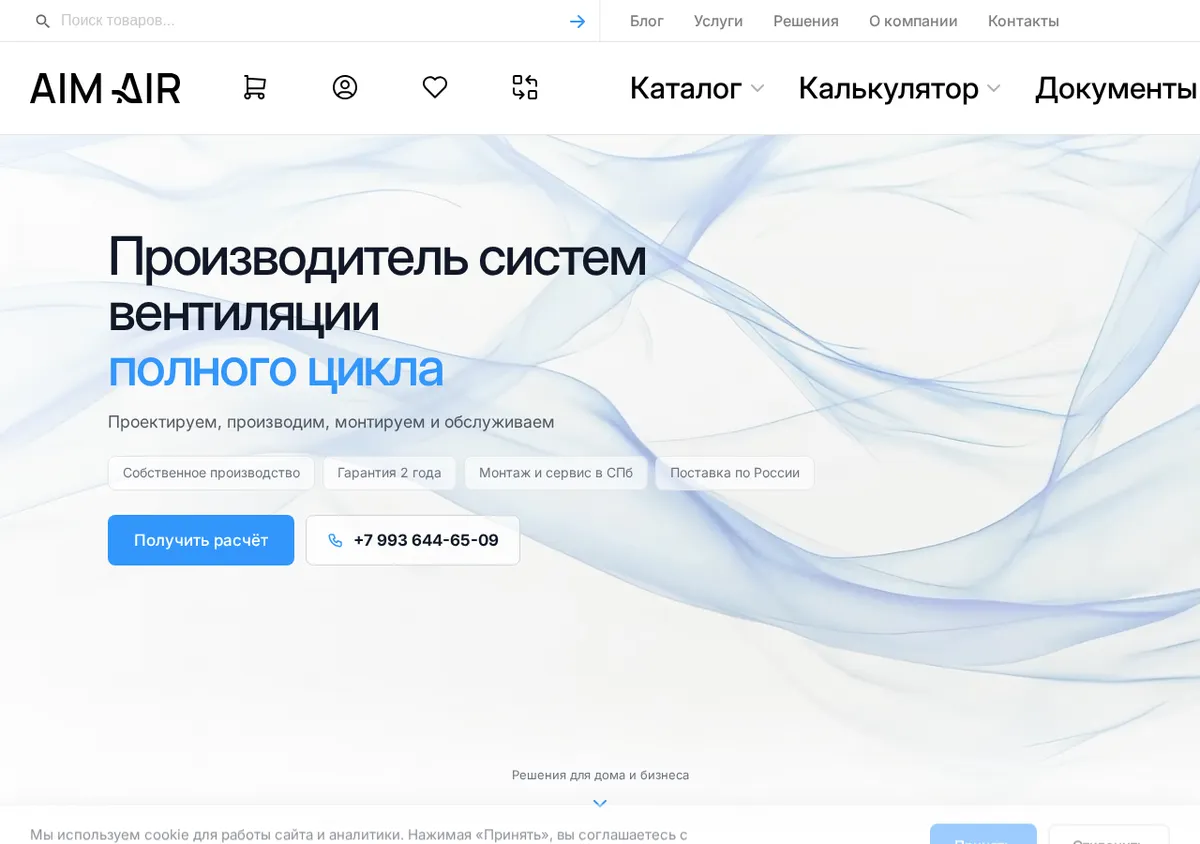Open the Решения top menu item
The height and width of the screenshot is (844, 1200).
[806, 21]
